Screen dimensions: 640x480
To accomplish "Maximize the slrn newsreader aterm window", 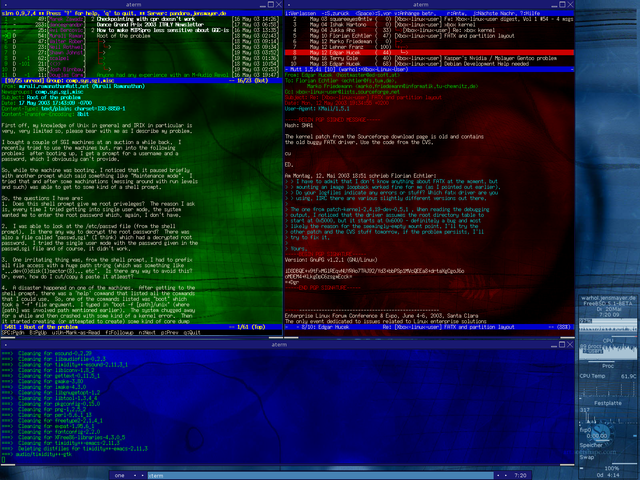I will coord(271,4).
